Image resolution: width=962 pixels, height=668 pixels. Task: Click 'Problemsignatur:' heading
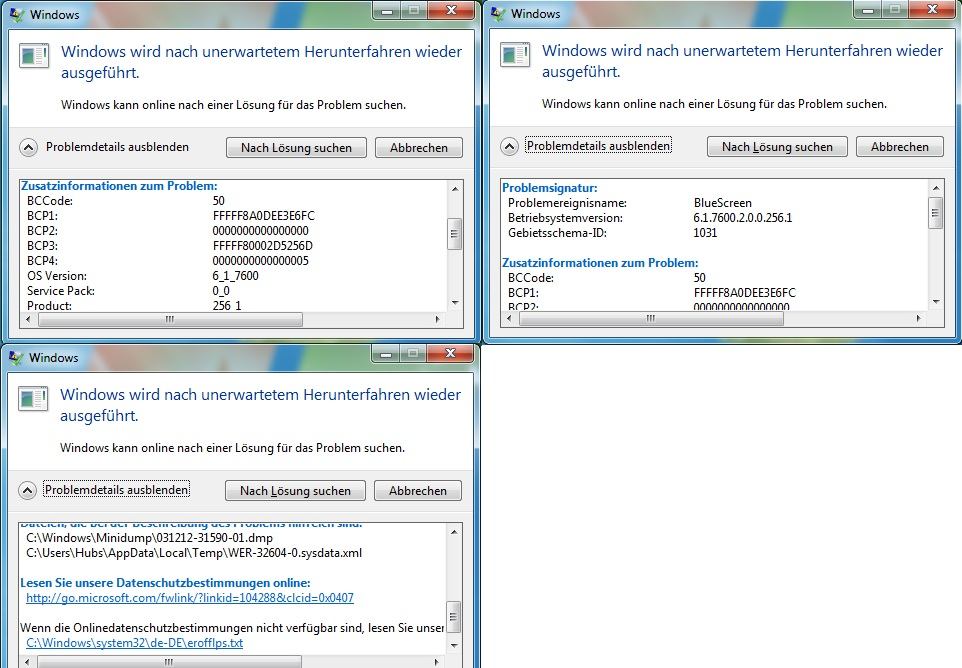550,188
